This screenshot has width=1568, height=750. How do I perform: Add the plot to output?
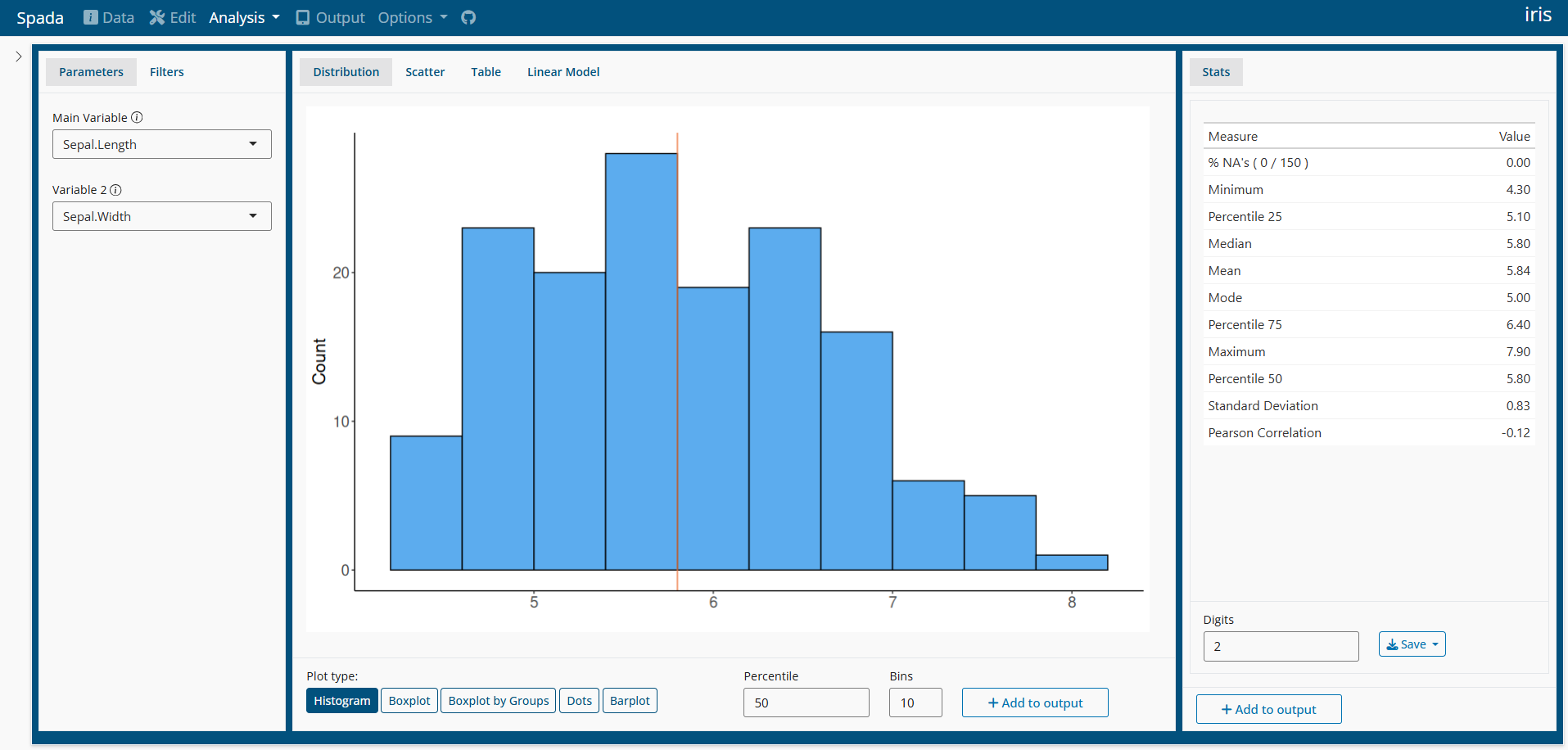coord(1035,703)
